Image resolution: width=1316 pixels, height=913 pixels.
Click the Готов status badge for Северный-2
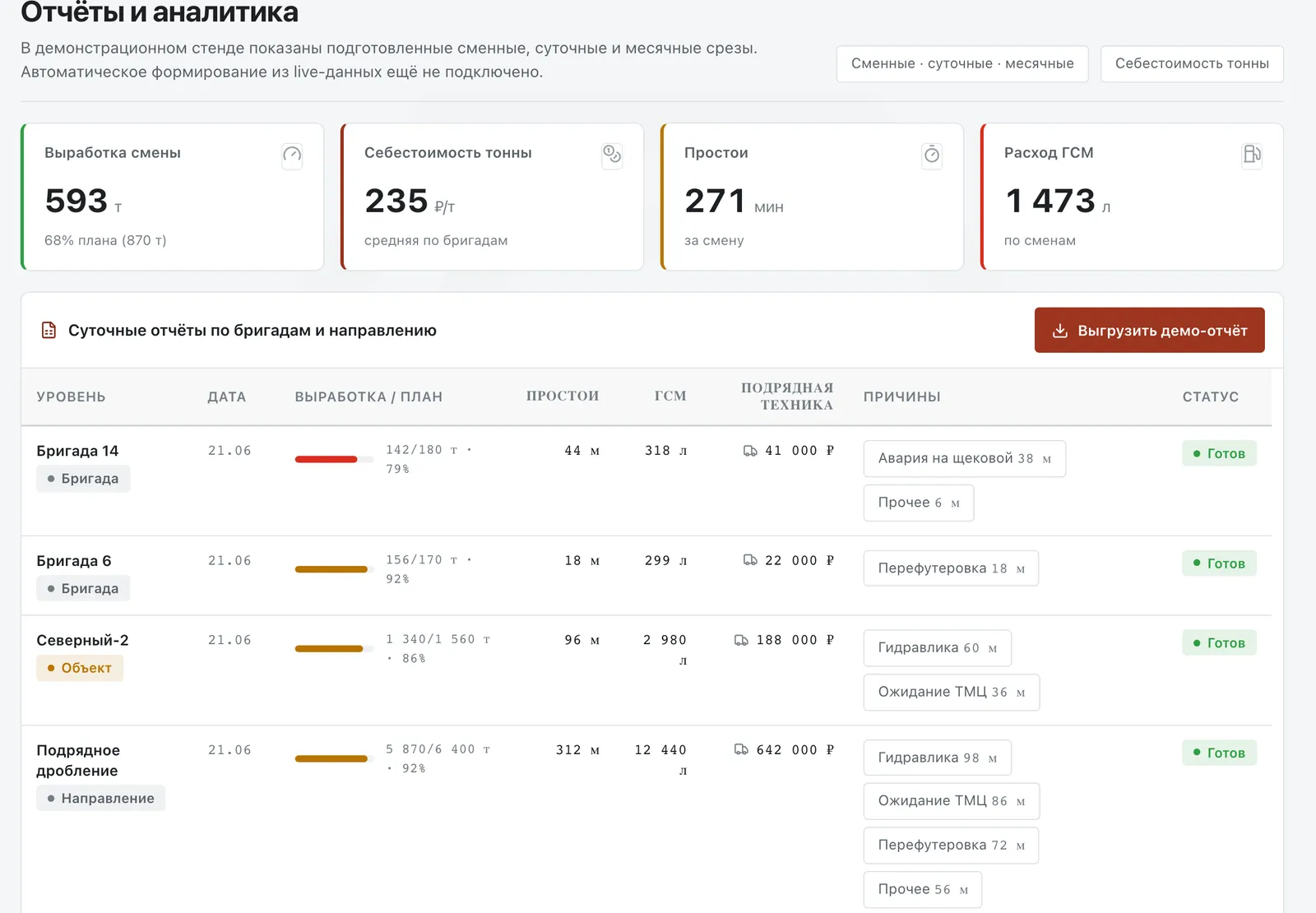click(x=1219, y=643)
